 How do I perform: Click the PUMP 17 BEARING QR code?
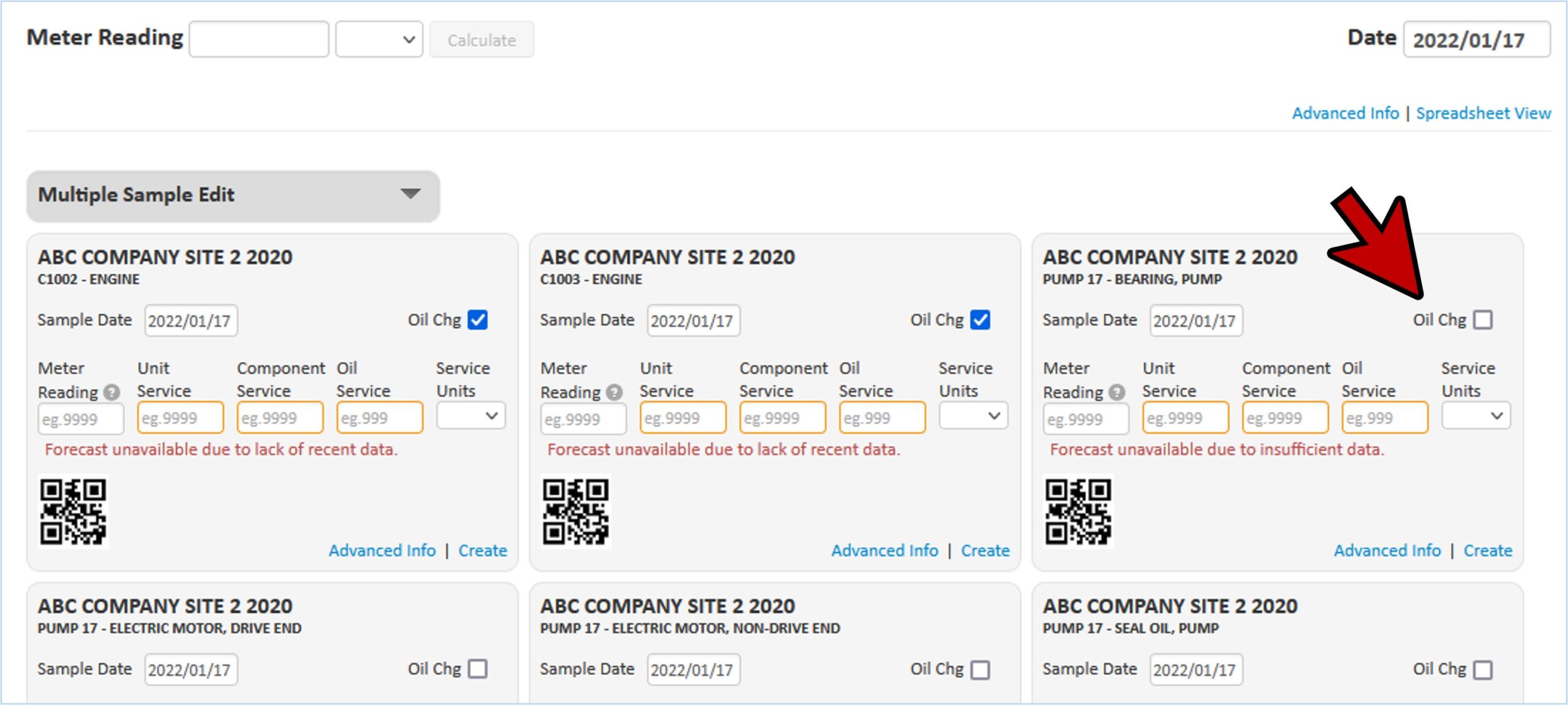click(1078, 511)
